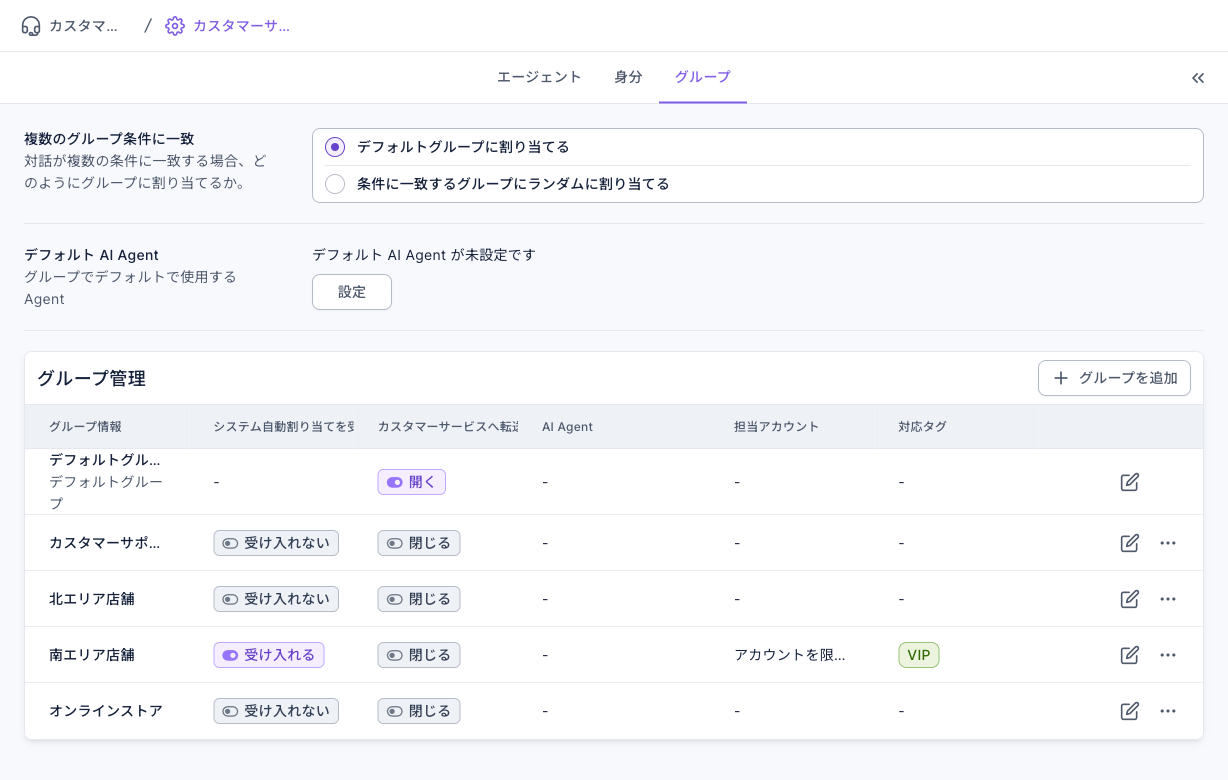Click the gear icon in breadcrumb
The width and height of the screenshot is (1228, 780).
(x=175, y=26)
